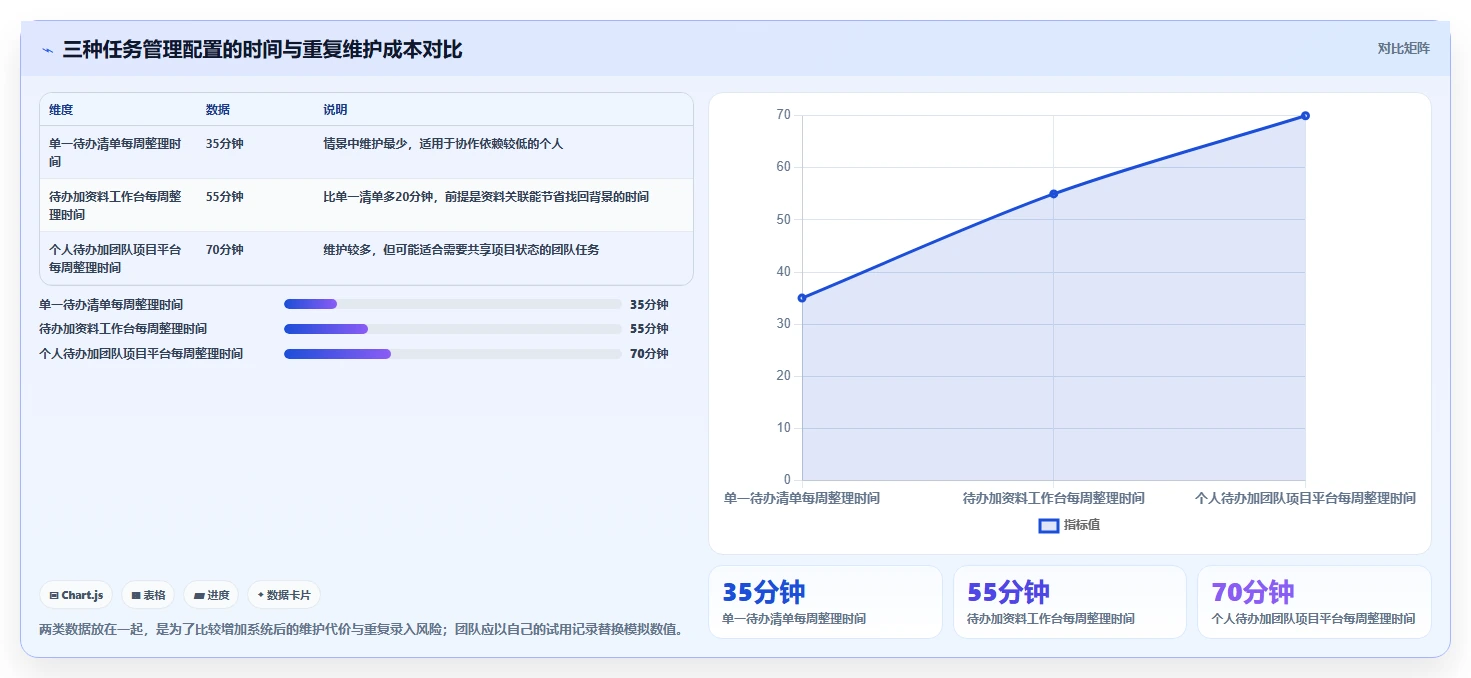1471x678 pixels.
Task: Open the 70分钟 data card
Action: (1314, 602)
